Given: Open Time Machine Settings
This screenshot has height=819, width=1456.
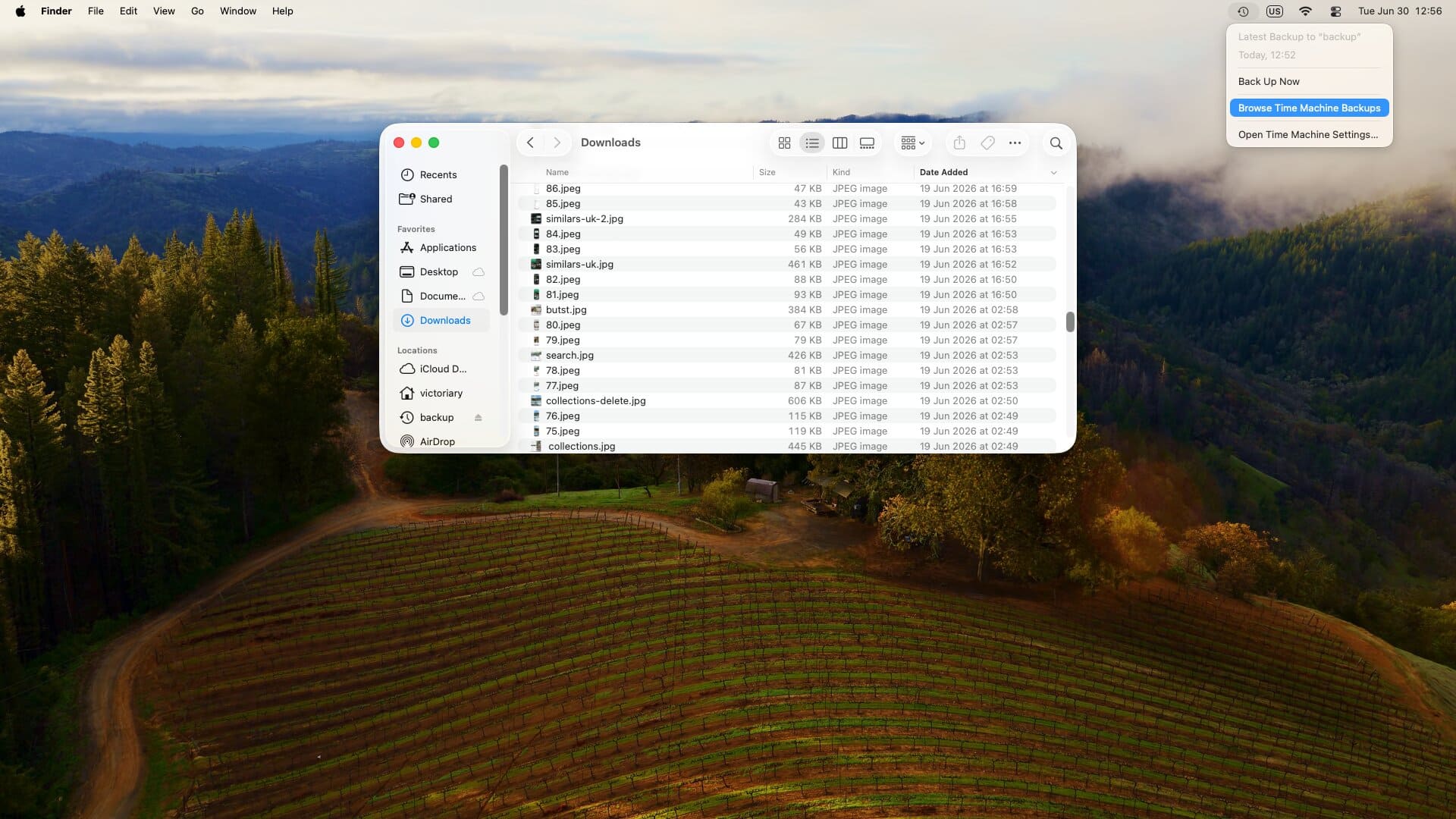Looking at the screenshot, I should click(1307, 135).
